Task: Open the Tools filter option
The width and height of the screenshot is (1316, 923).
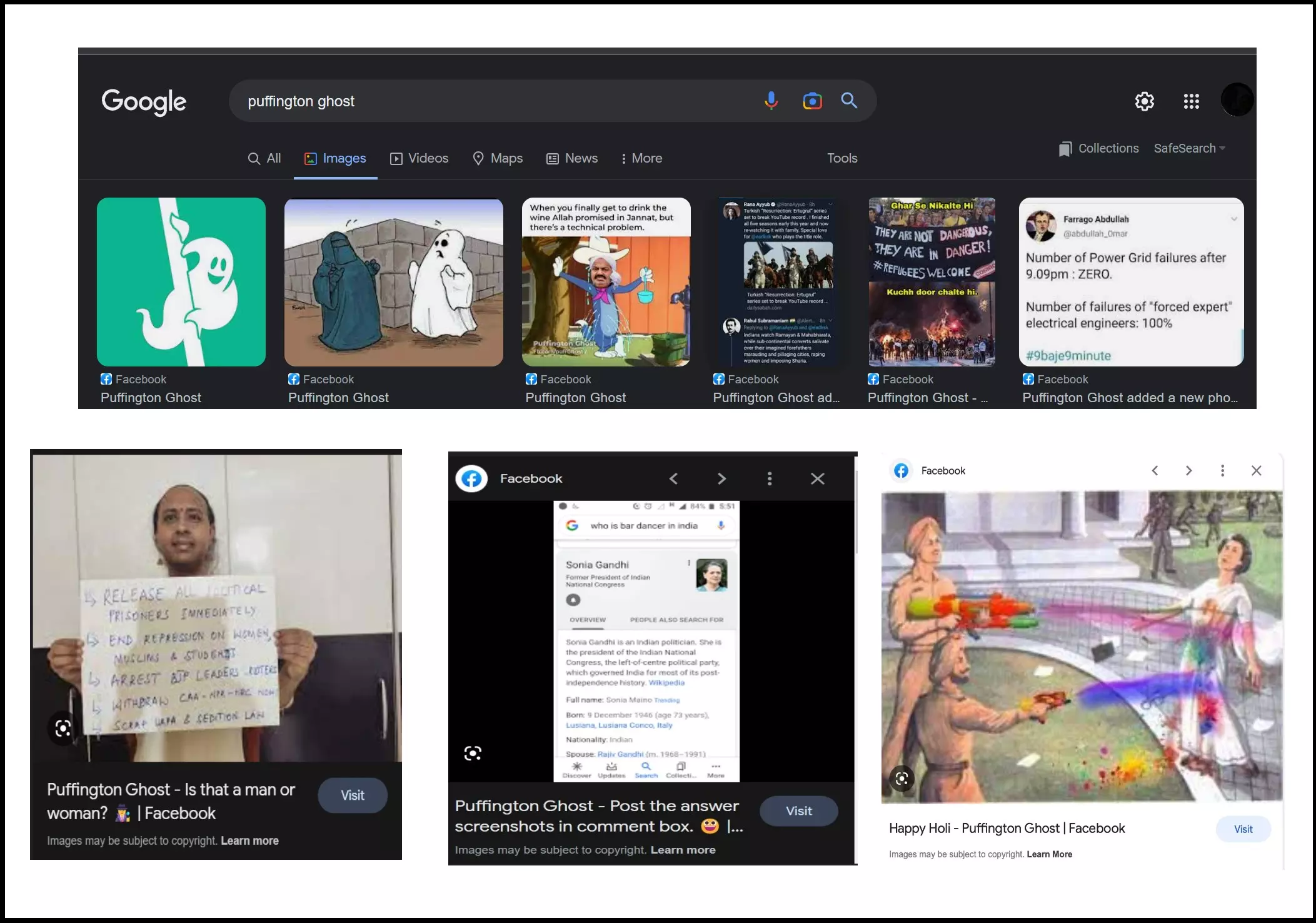Action: click(842, 158)
